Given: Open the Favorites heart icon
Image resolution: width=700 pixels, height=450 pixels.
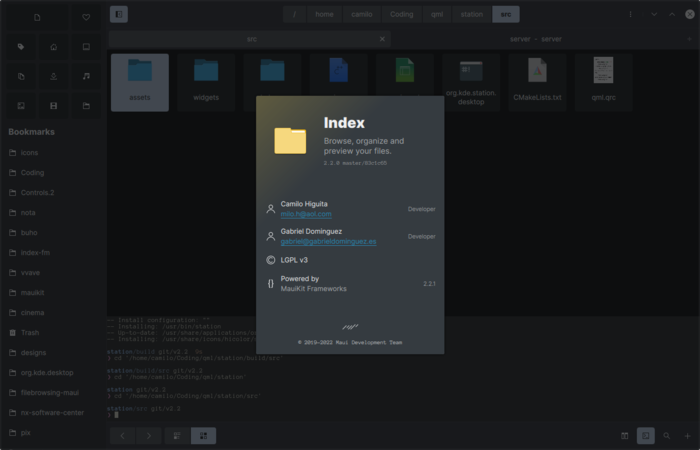Looking at the screenshot, I should (86, 17).
